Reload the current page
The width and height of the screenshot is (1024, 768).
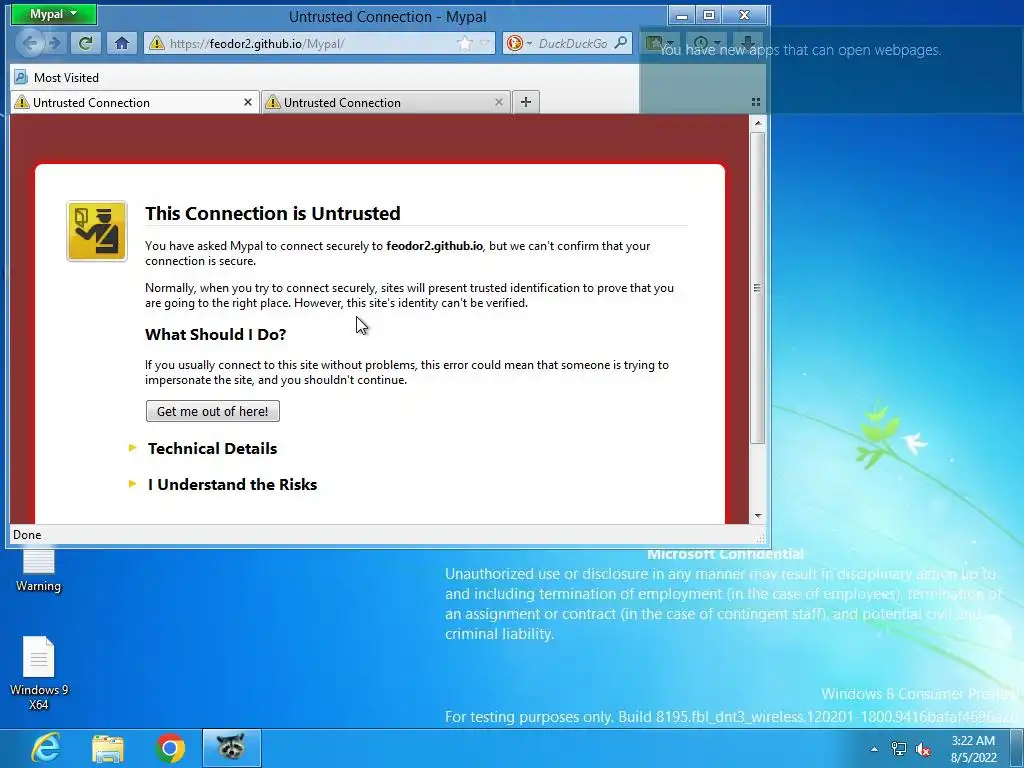point(85,43)
